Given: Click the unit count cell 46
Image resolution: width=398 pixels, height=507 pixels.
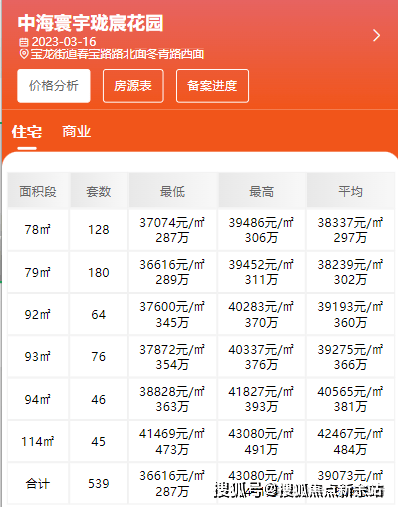Looking at the screenshot, I should [99, 399].
